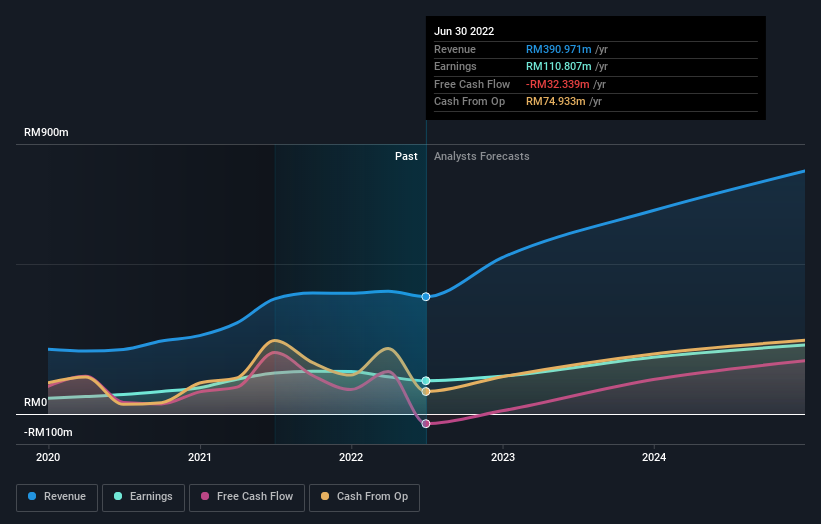Click the 2021 x-axis label

pyautogui.click(x=199, y=458)
